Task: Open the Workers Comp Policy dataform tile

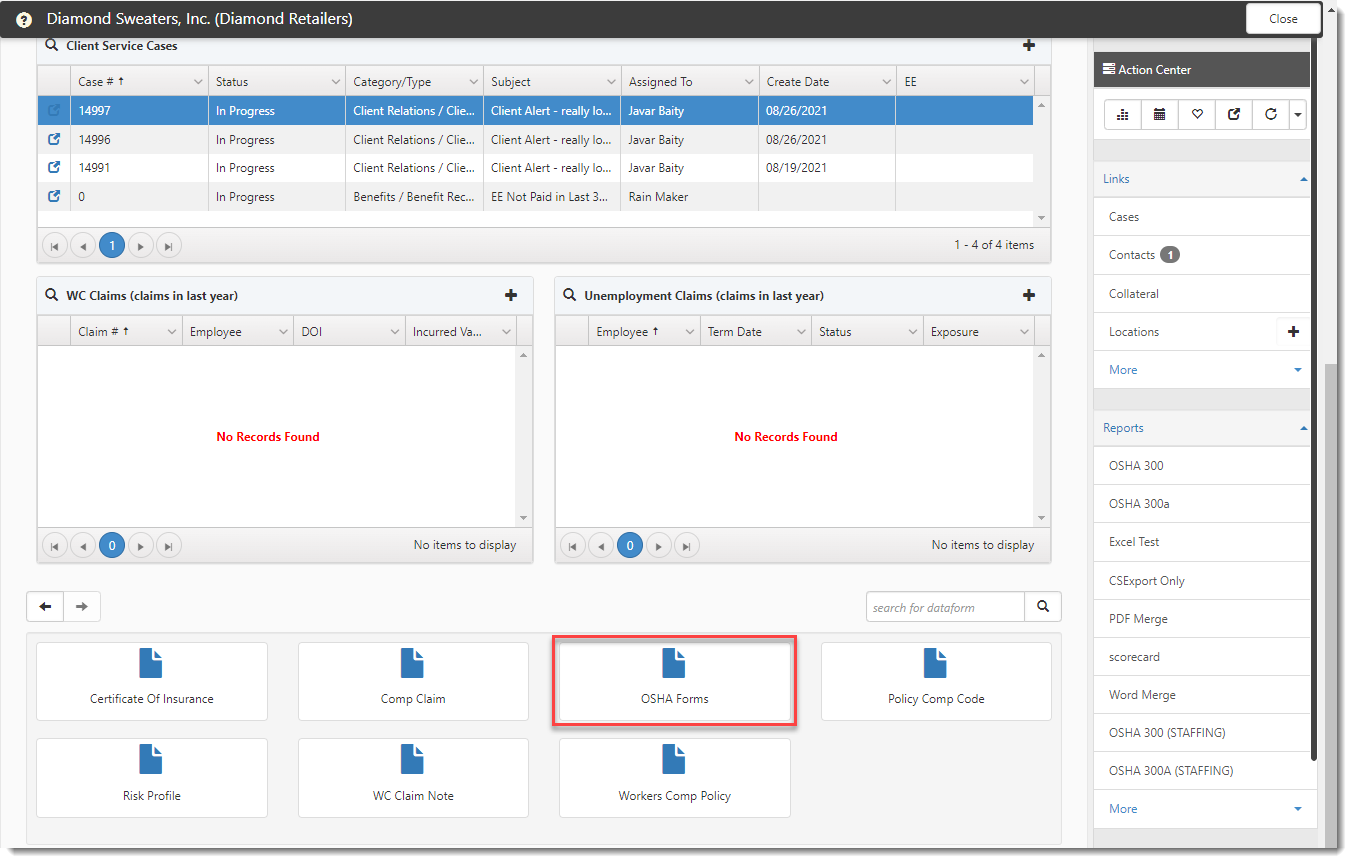Action: coord(674,778)
